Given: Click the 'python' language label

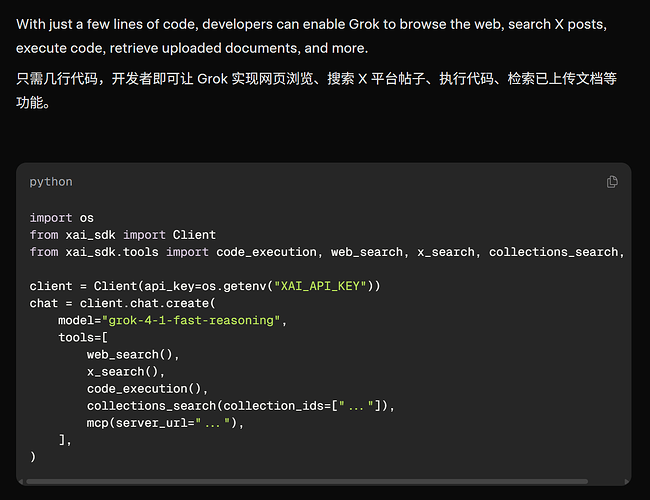Looking at the screenshot, I should (x=51, y=182).
